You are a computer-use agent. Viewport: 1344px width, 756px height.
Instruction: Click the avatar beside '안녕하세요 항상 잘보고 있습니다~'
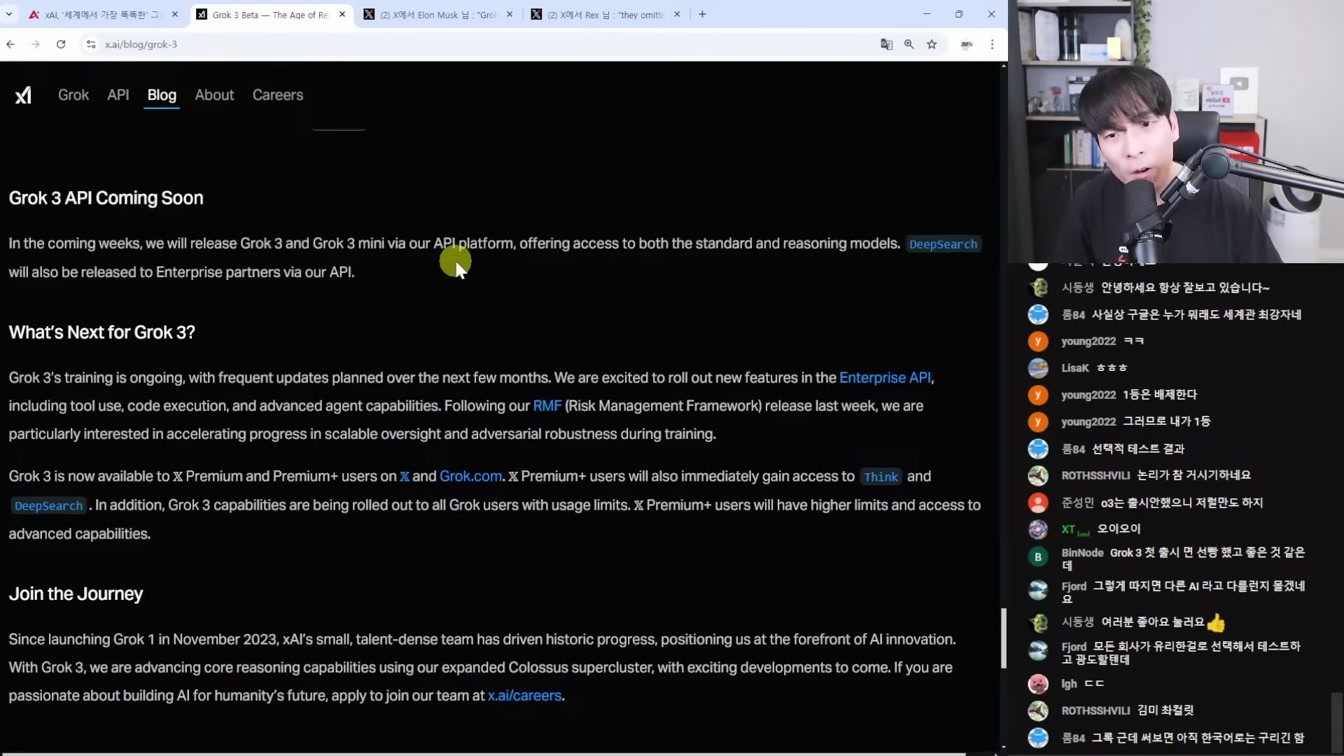click(x=1038, y=288)
